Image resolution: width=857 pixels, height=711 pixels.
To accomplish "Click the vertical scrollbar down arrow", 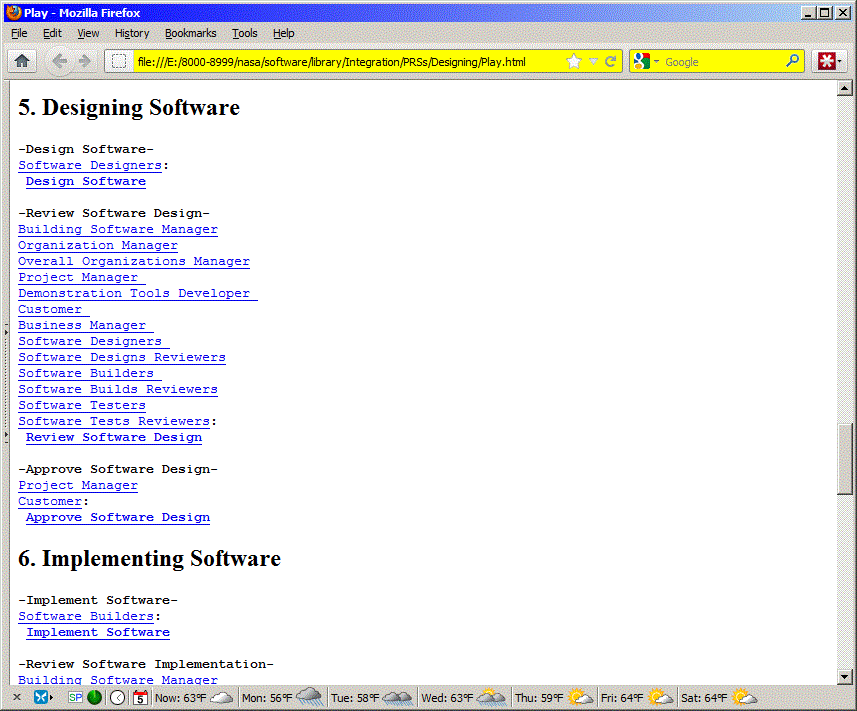I will coord(844,677).
